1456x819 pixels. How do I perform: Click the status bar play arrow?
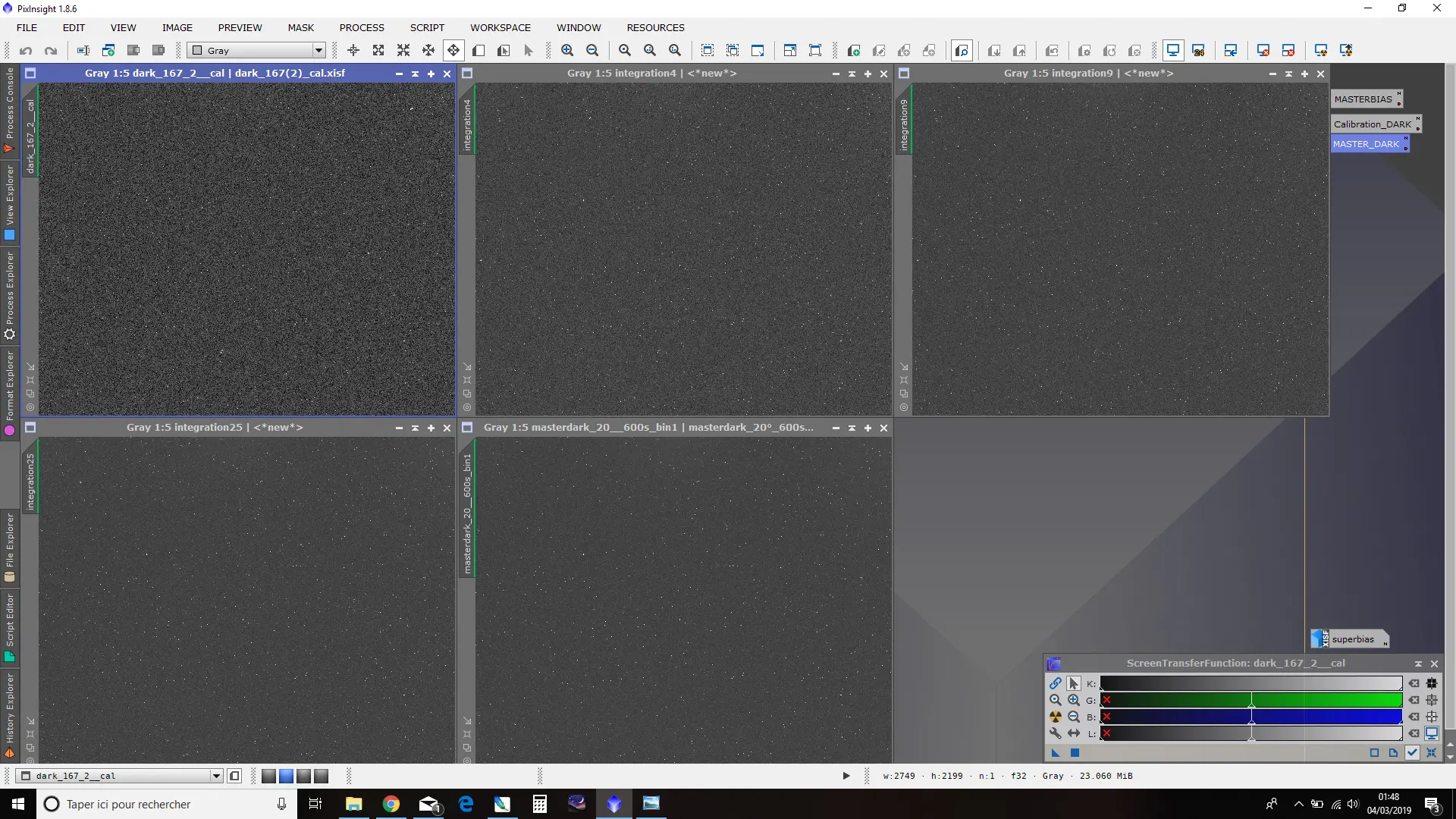click(x=846, y=776)
